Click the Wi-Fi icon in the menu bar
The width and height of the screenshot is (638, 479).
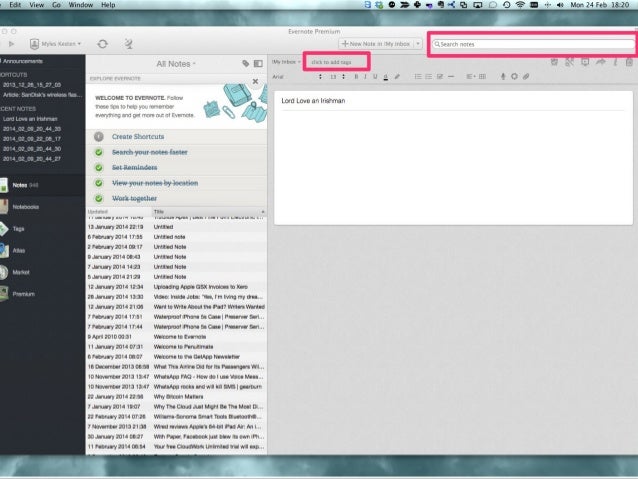520,5
